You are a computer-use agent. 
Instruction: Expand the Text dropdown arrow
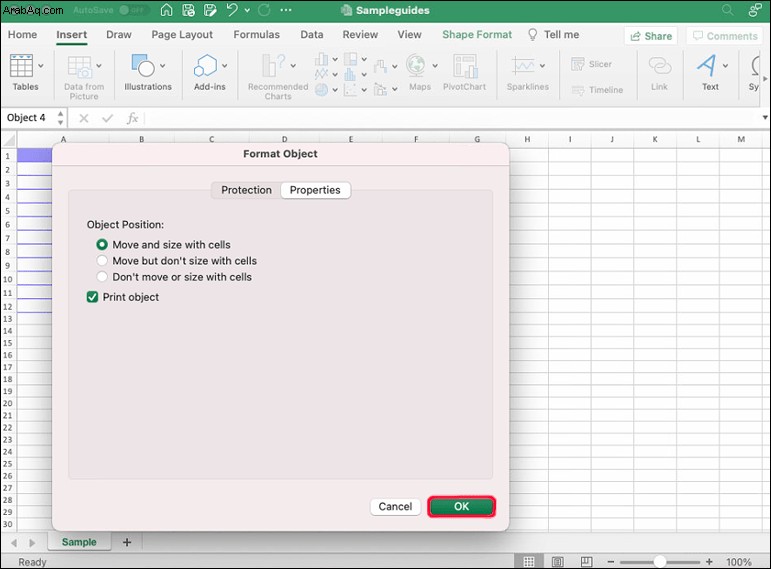point(725,65)
